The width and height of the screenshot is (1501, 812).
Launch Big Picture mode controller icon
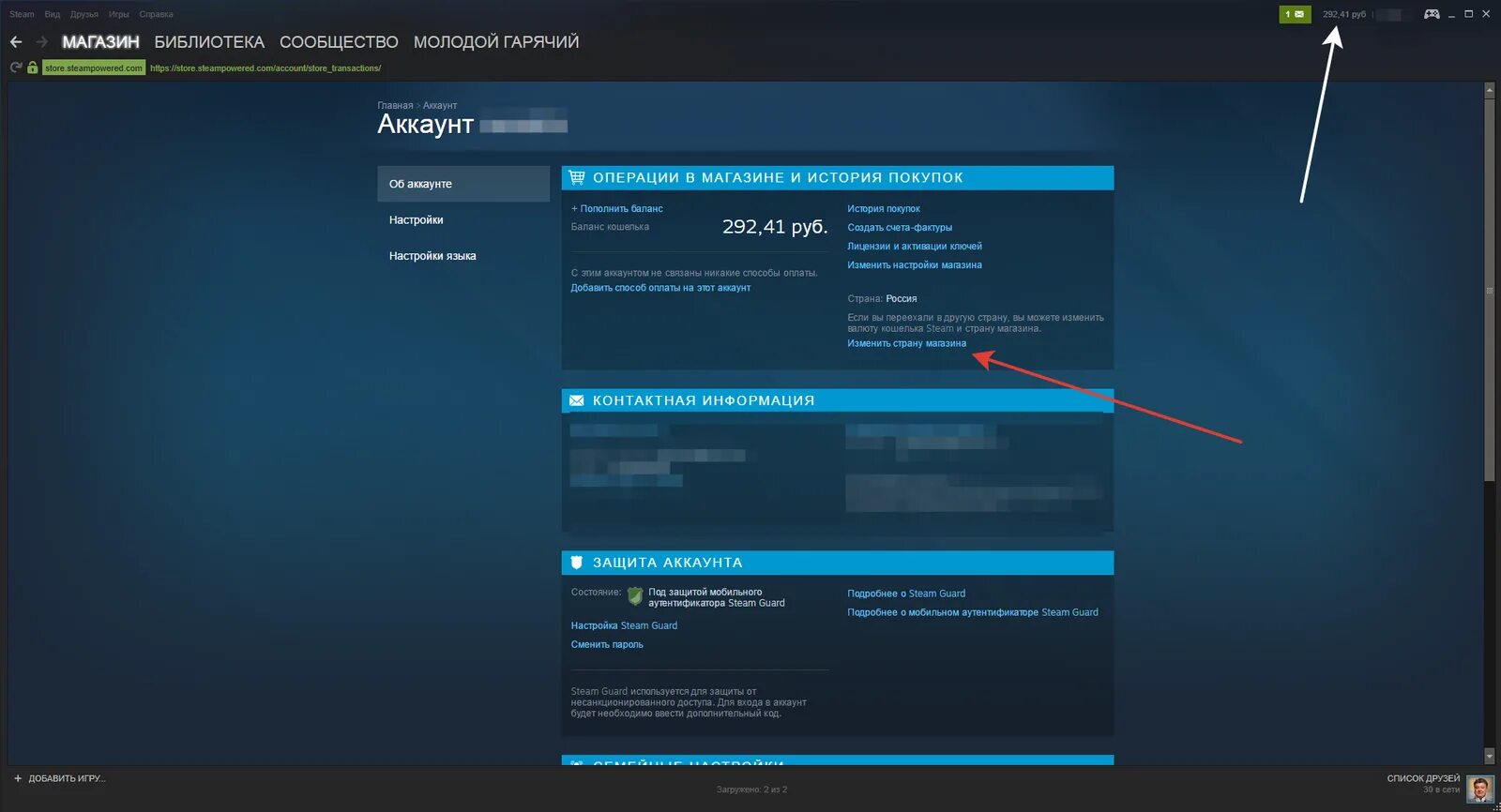(x=1432, y=14)
